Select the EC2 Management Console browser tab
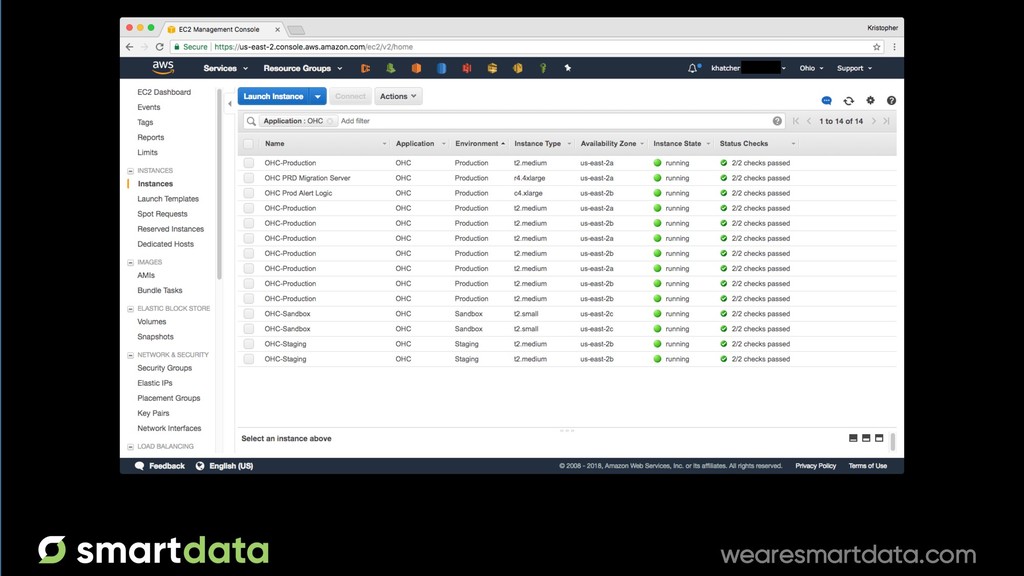 (223, 29)
